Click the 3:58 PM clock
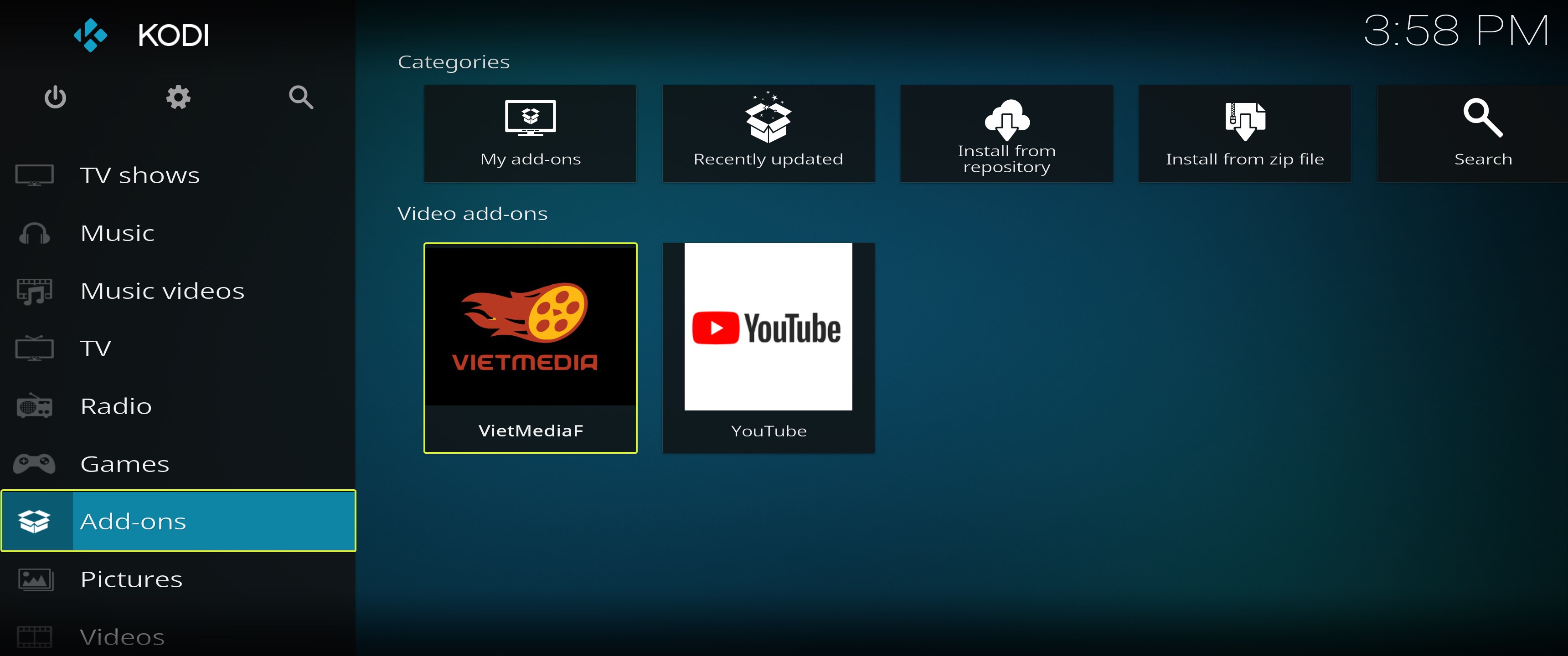1568x656 pixels. pyautogui.click(x=1456, y=31)
